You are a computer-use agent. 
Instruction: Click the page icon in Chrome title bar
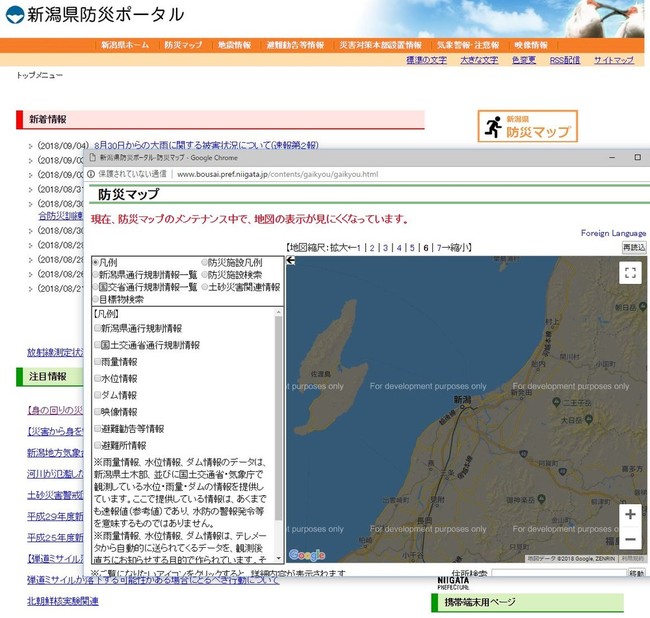pos(93,158)
